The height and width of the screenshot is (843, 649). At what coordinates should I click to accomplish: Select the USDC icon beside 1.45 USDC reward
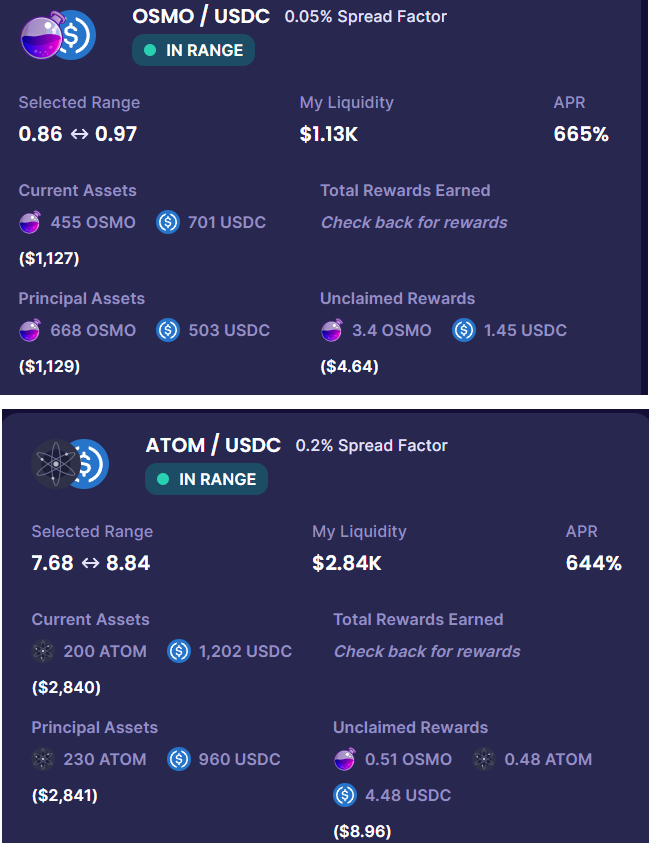tap(464, 330)
